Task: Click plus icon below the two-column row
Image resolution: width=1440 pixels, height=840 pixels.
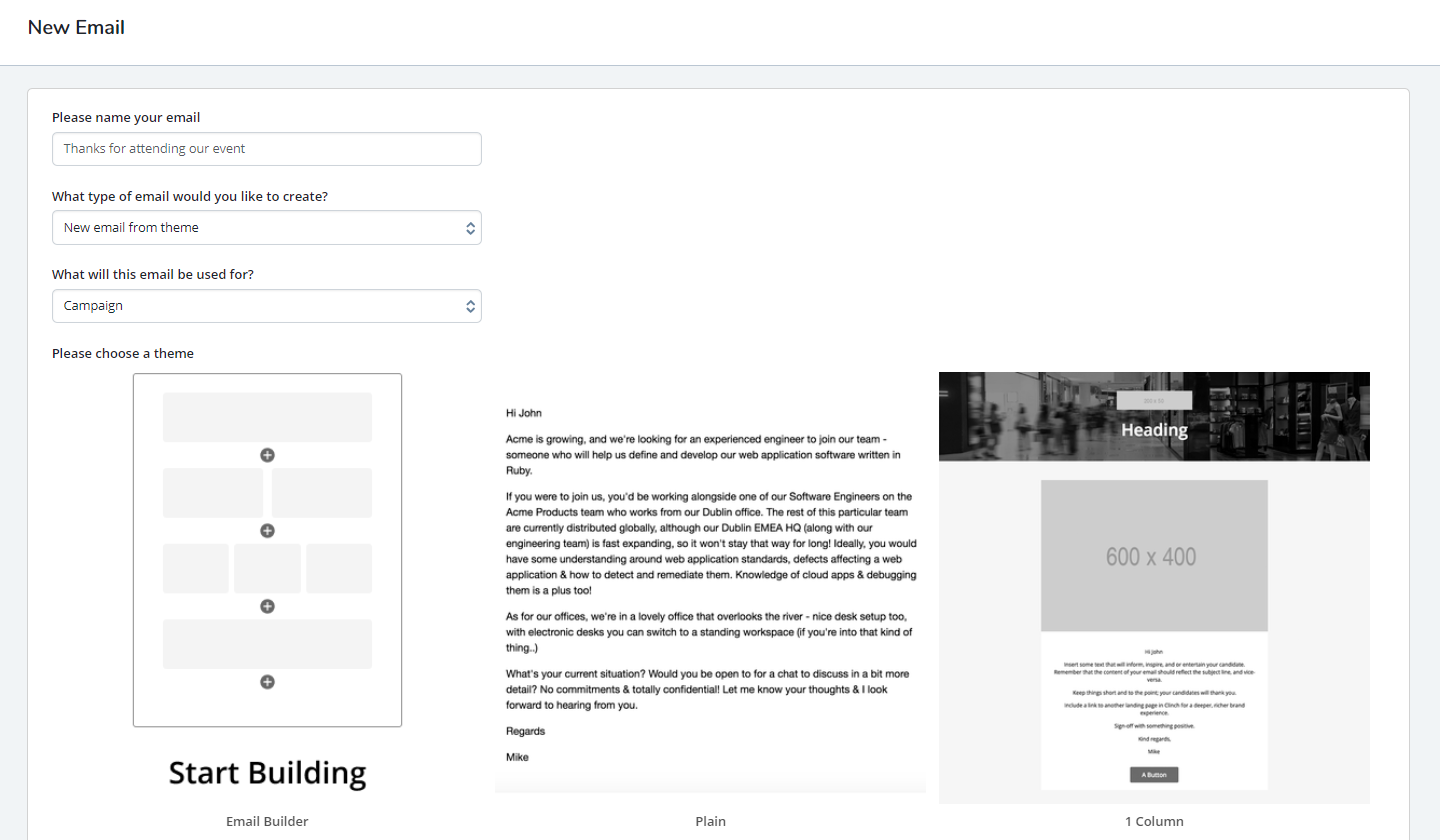Action: tap(267, 531)
